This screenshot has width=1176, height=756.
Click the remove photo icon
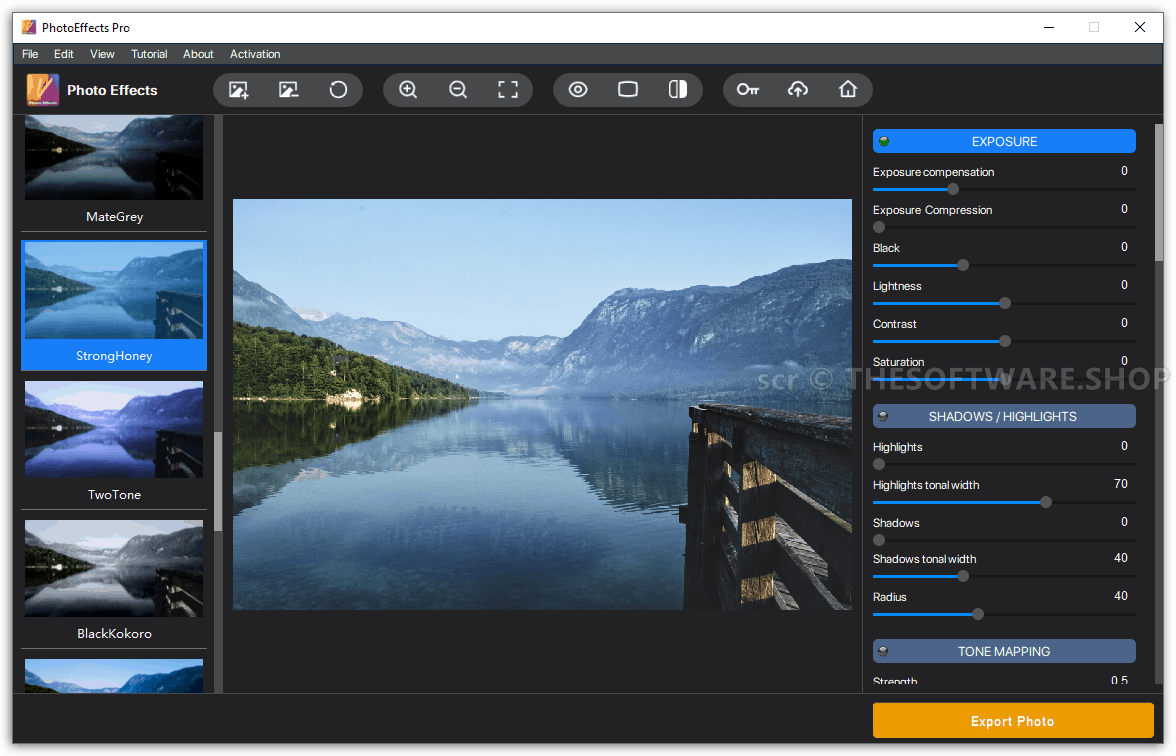[288, 90]
